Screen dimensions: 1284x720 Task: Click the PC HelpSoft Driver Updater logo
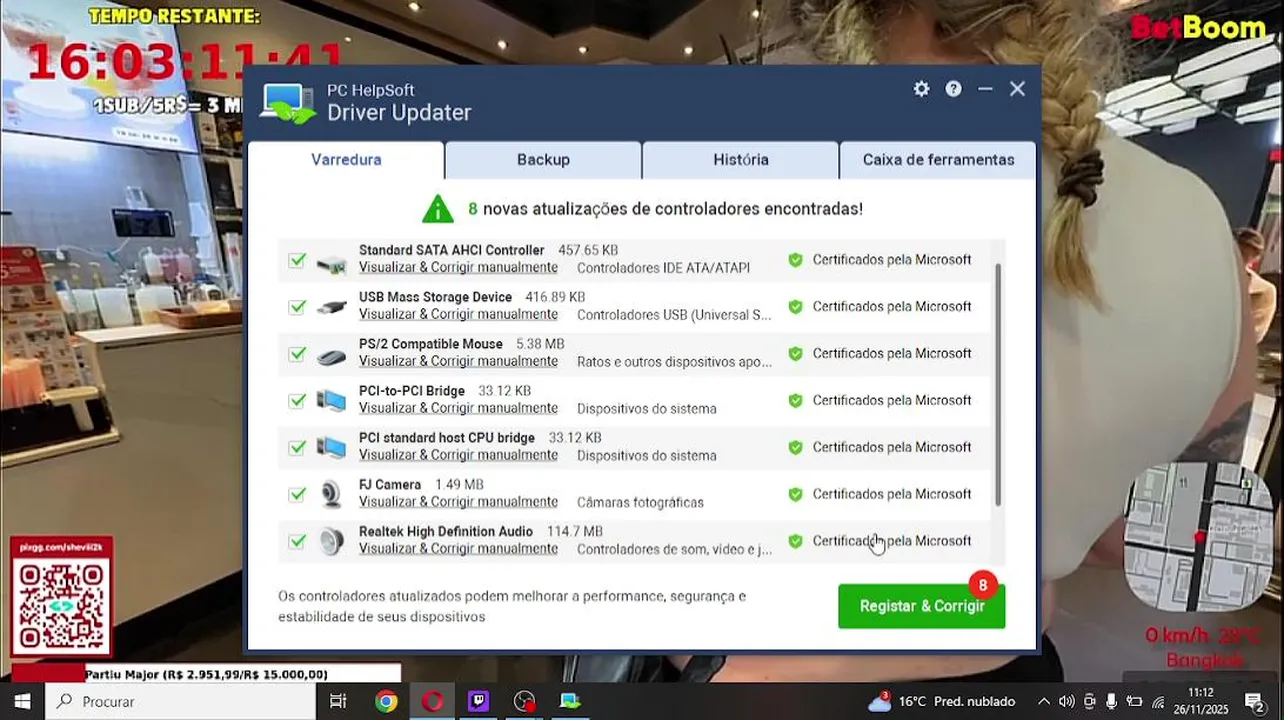(x=288, y=103)
